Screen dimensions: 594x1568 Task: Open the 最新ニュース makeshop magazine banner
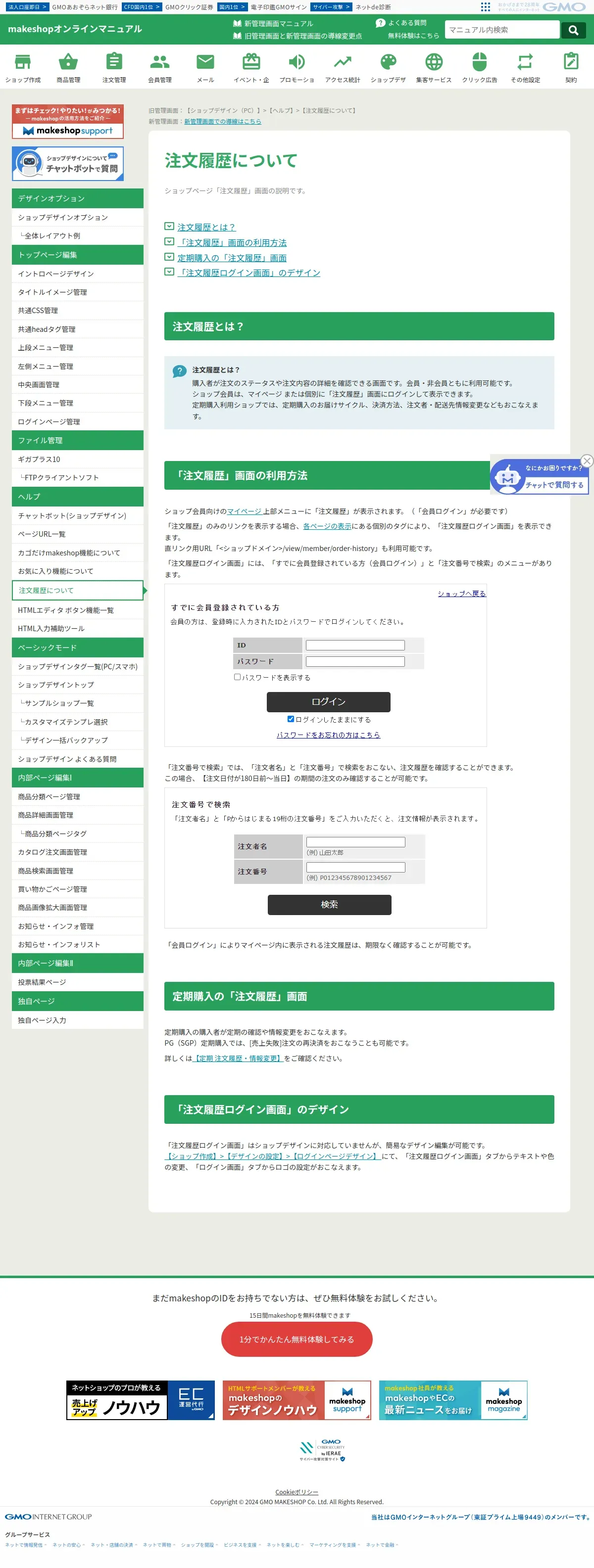point(453,1400)
